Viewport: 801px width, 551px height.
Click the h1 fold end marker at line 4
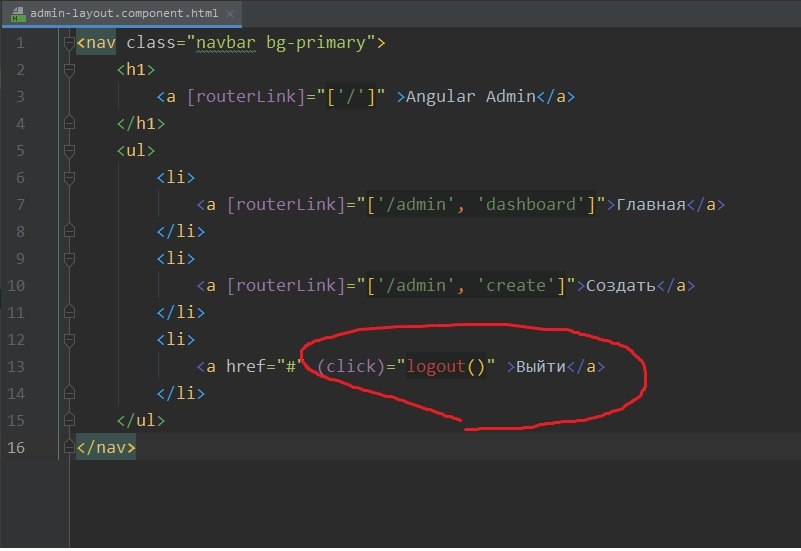69,123
